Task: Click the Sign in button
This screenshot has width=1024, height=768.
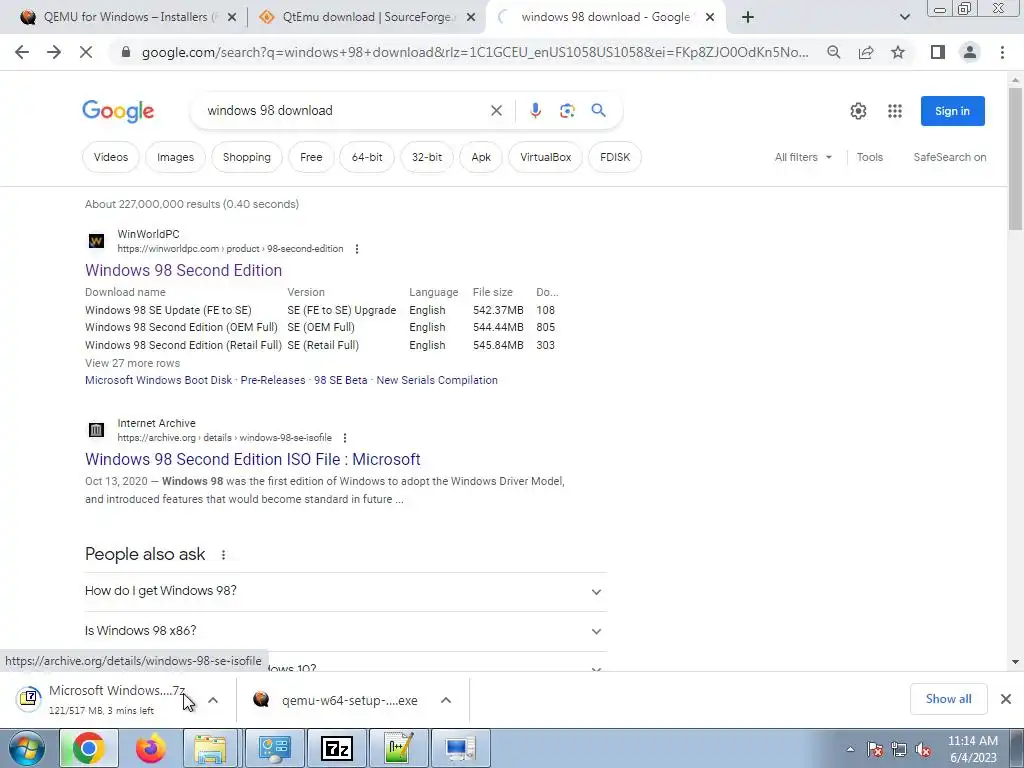Action: [952, 111]
